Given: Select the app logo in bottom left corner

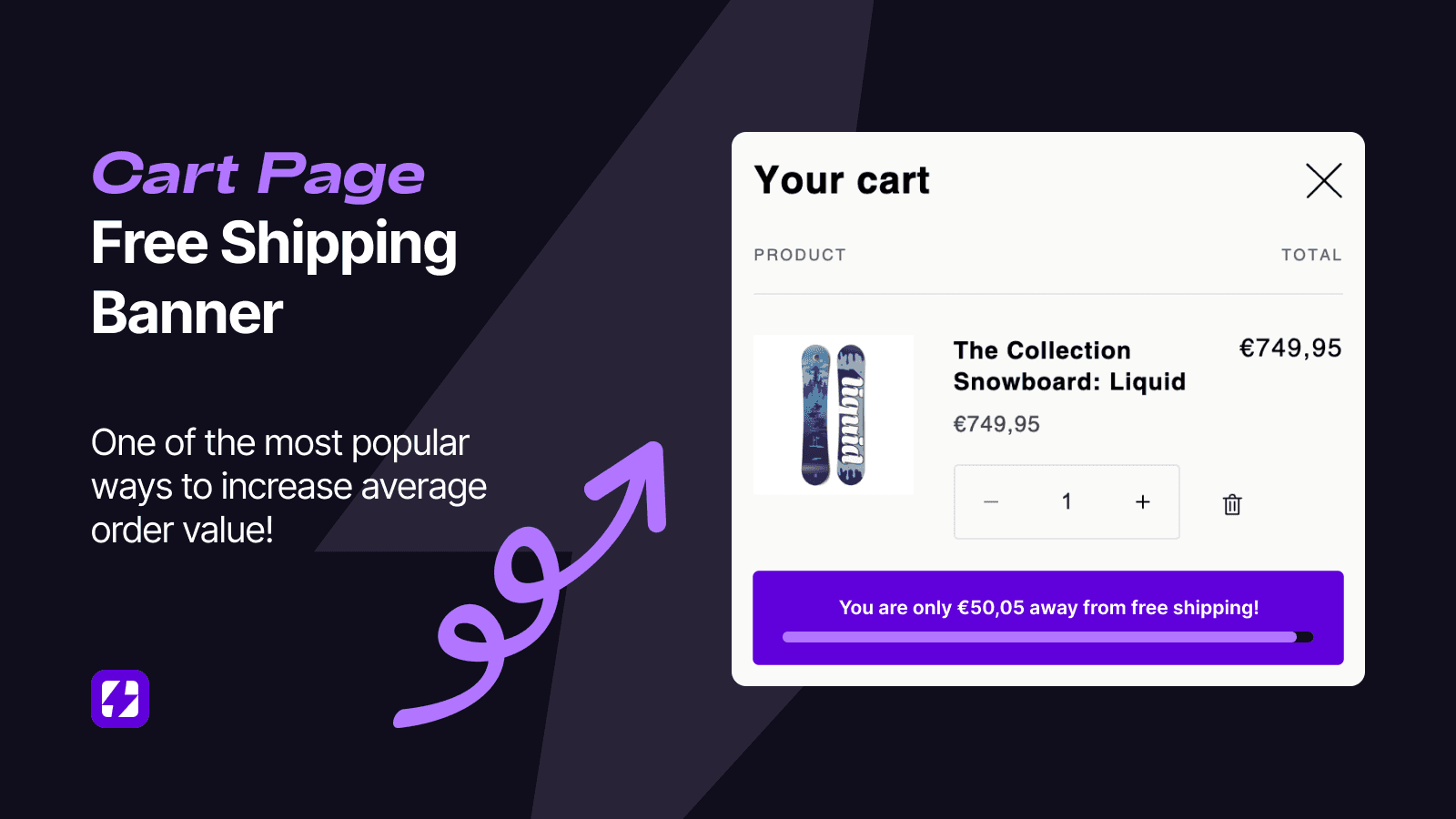Looking at the screenshot, I should pyautogui.click(x=119, y=700).
